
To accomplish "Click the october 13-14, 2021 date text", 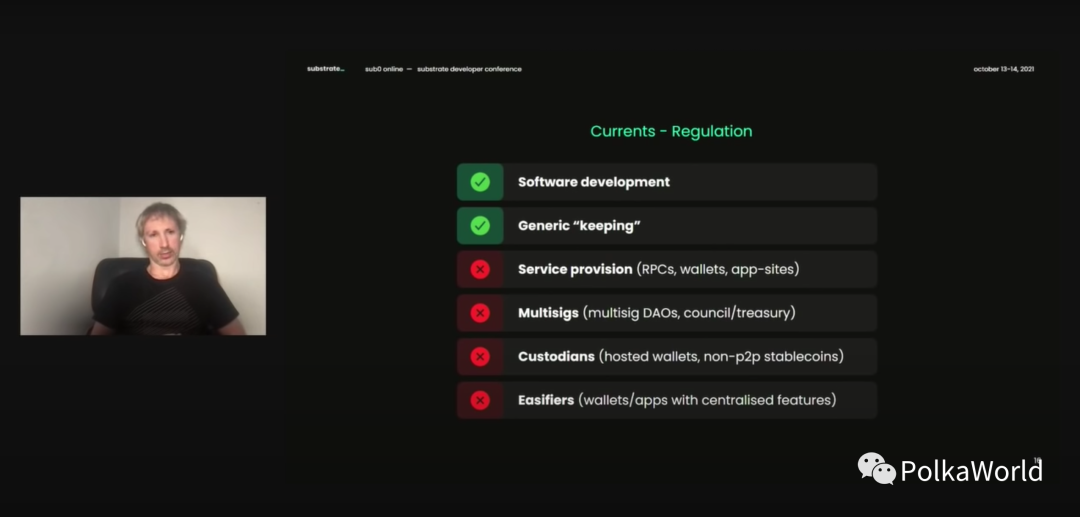I will click(x=1004, y=69).
